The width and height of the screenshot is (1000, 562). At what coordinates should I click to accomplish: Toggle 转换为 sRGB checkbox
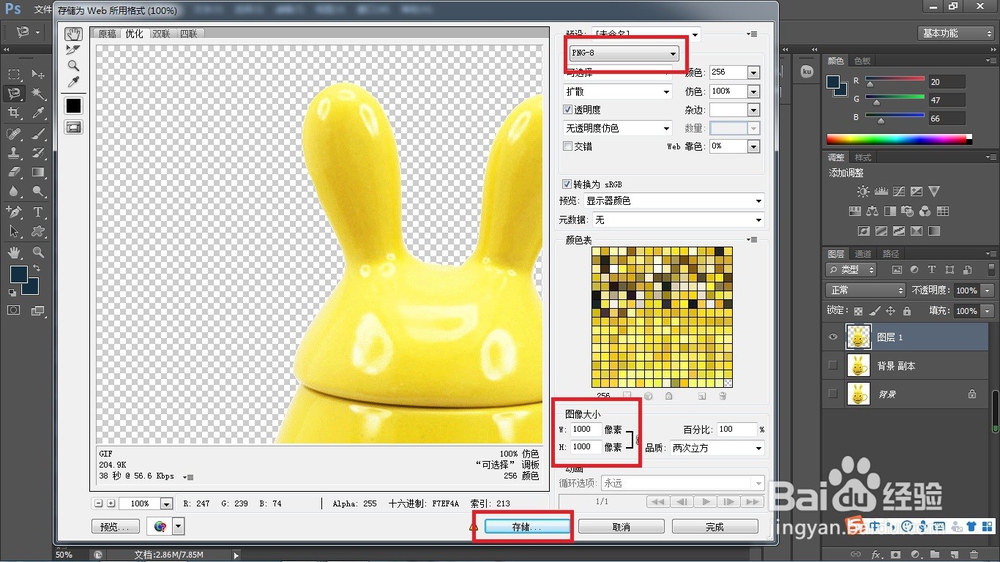pos(566,184)
